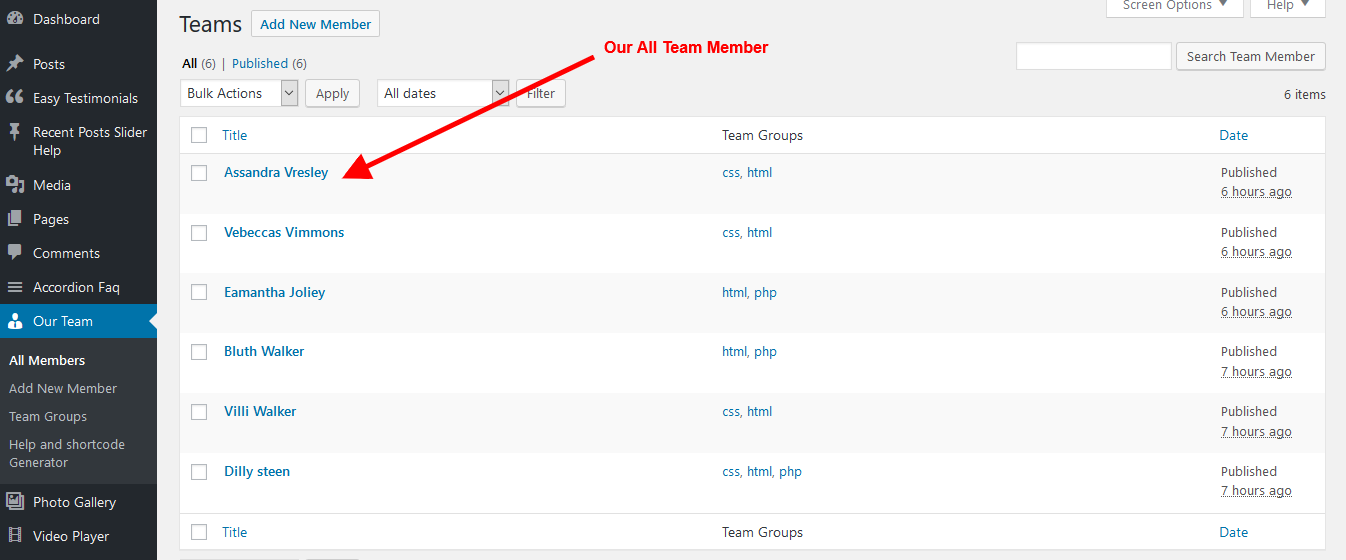Open Add New Member in sidebar submenu

pyautogui.click(x=63, y=388)
